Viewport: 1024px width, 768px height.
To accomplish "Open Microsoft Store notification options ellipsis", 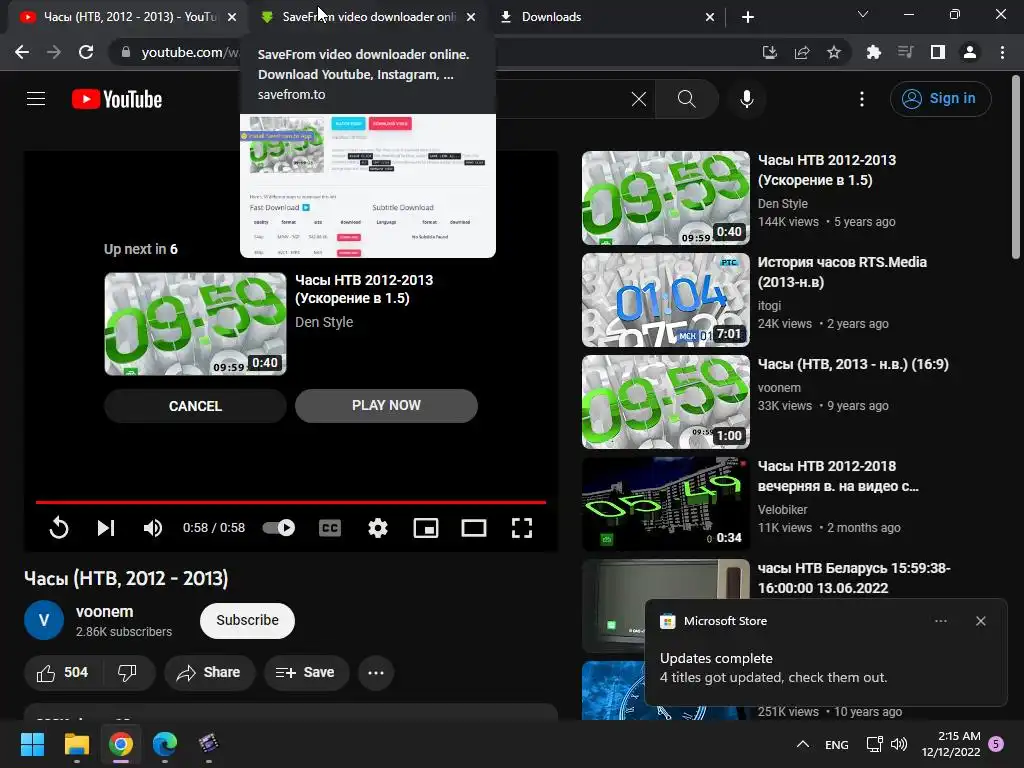I will click(940, 621).
